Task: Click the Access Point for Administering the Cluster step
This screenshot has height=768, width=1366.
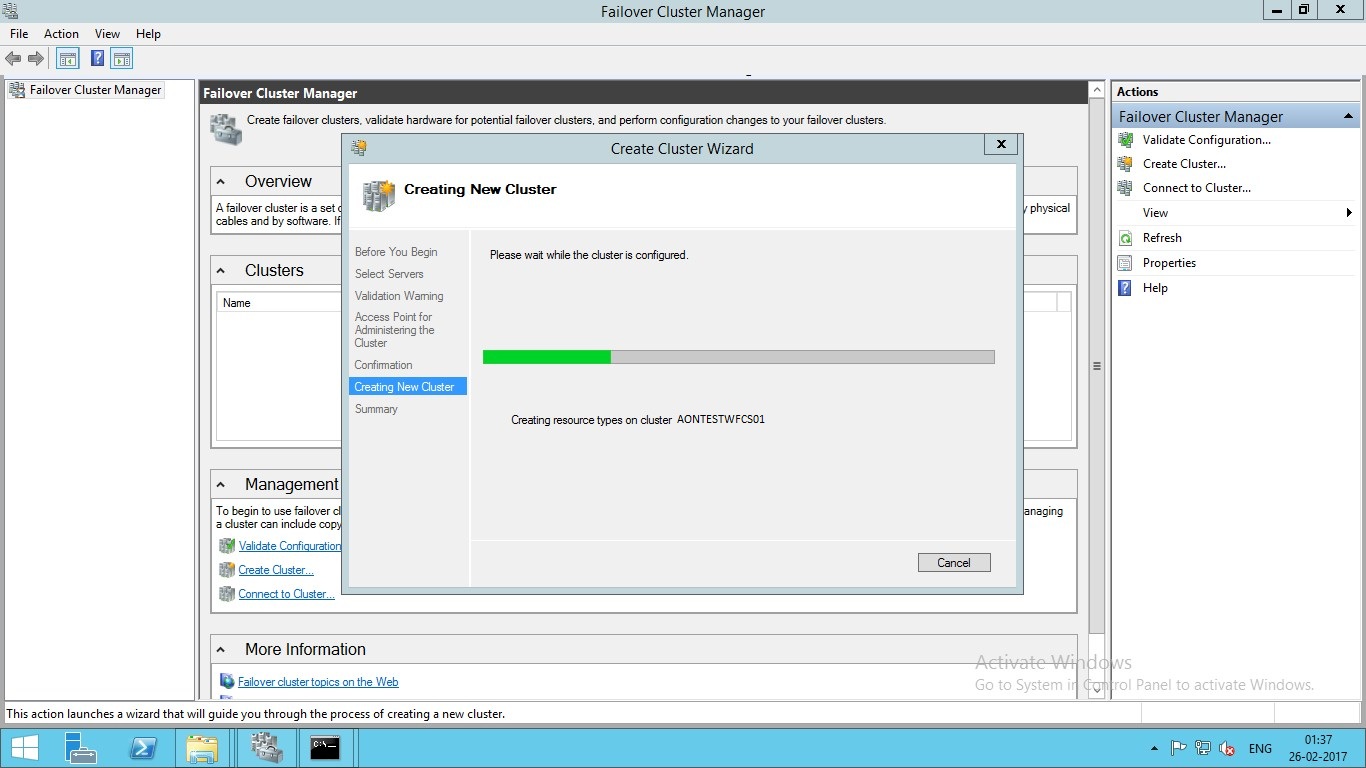Action: [395, 330]
